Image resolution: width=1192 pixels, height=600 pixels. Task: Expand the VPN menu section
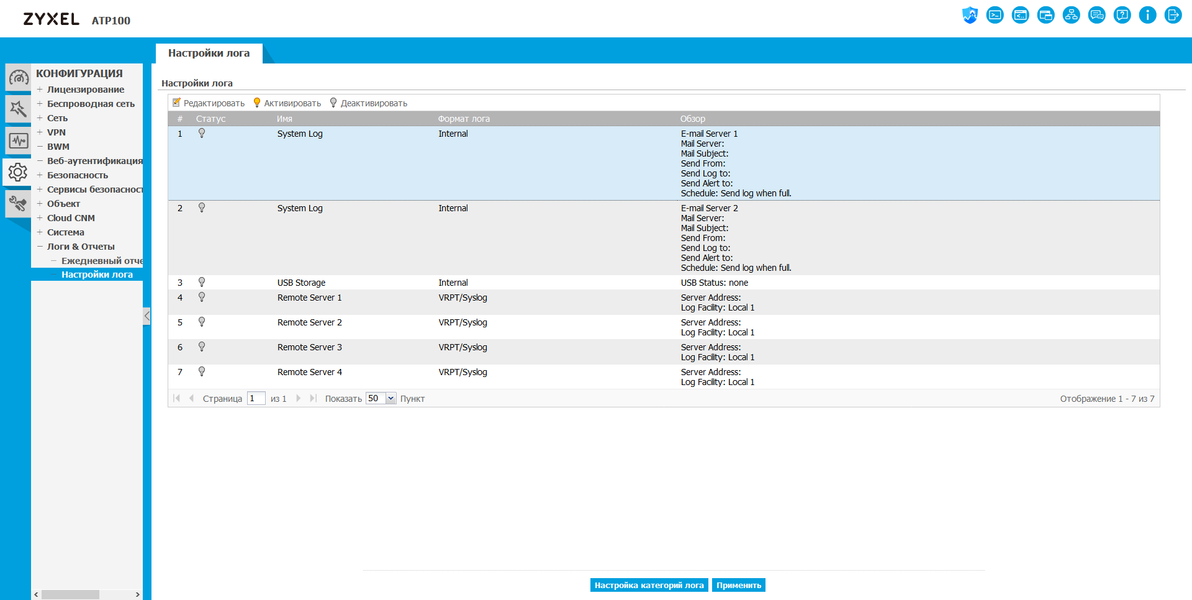point(40,132)
